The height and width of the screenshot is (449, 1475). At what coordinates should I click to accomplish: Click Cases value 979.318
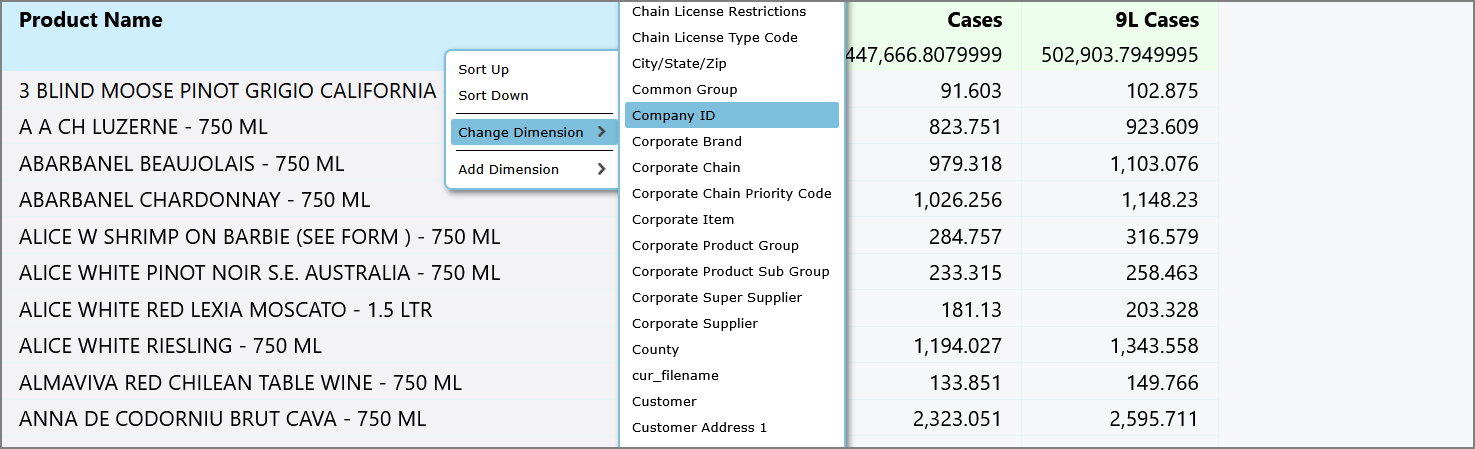click(x=967, y=164)
